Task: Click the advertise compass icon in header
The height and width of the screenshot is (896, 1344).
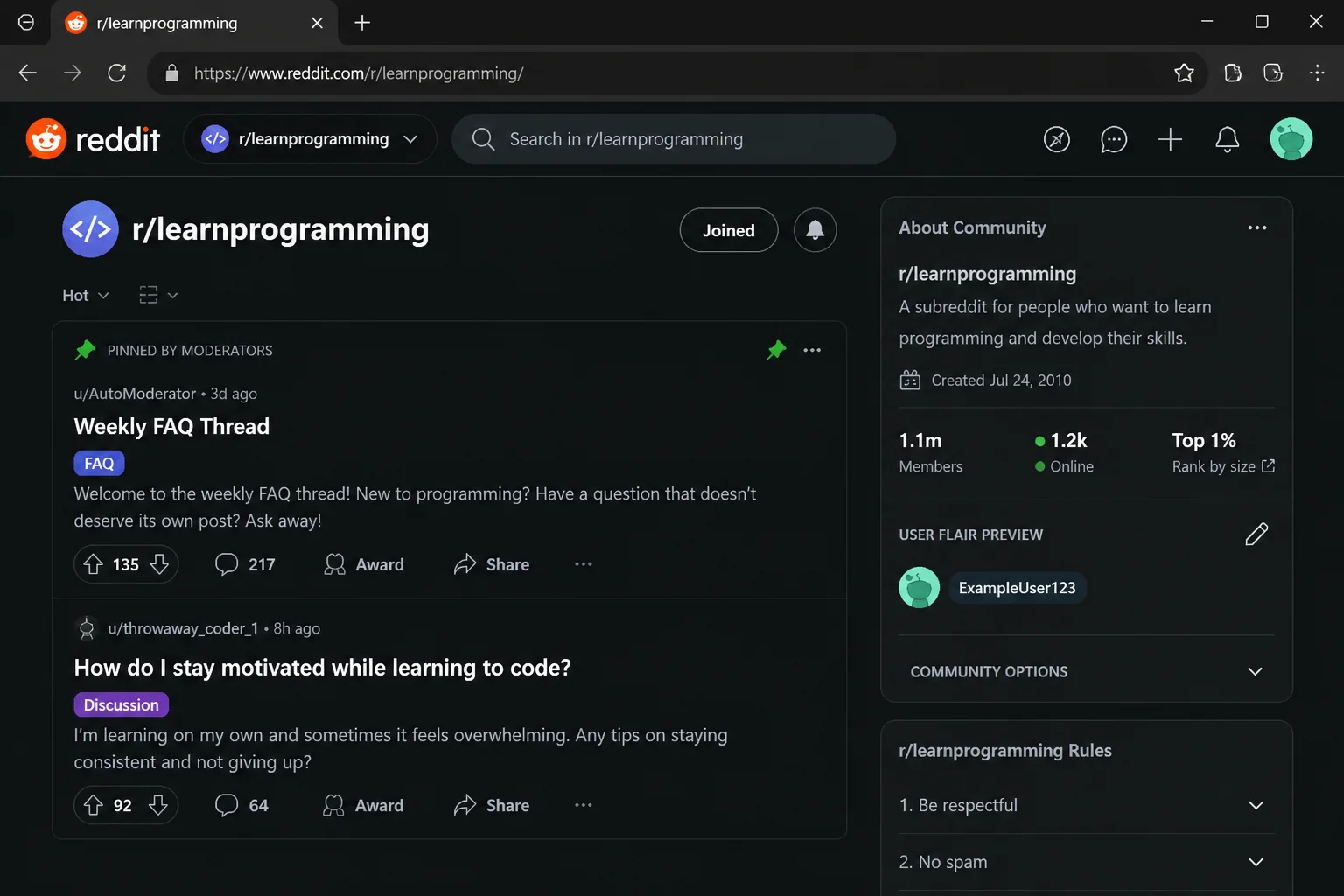Action: [1057, 139]
